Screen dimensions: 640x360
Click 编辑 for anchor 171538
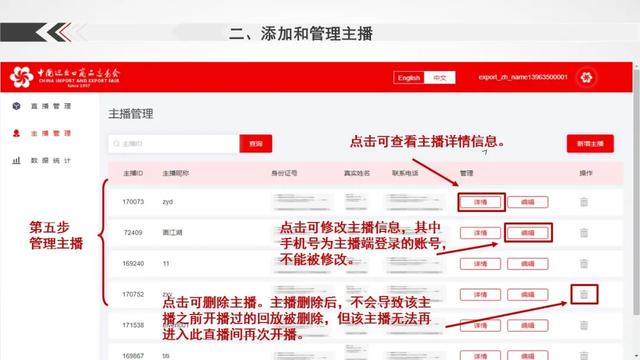[x=528, y=325]
